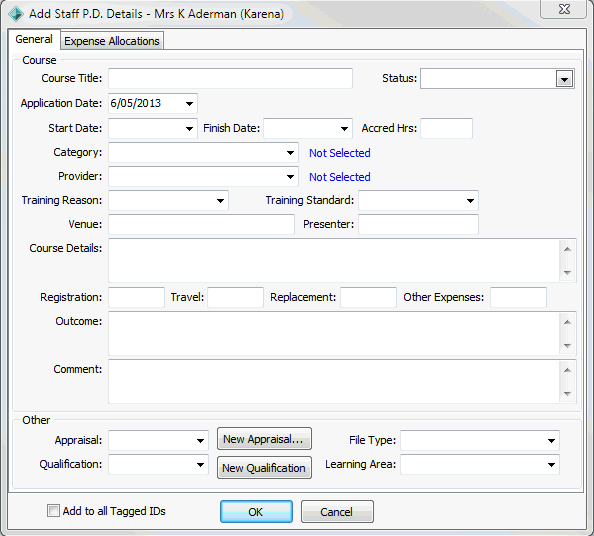594x536 pixels.
Task: Click Comment scroll down arrow
Action: click(x=567, y=394)
